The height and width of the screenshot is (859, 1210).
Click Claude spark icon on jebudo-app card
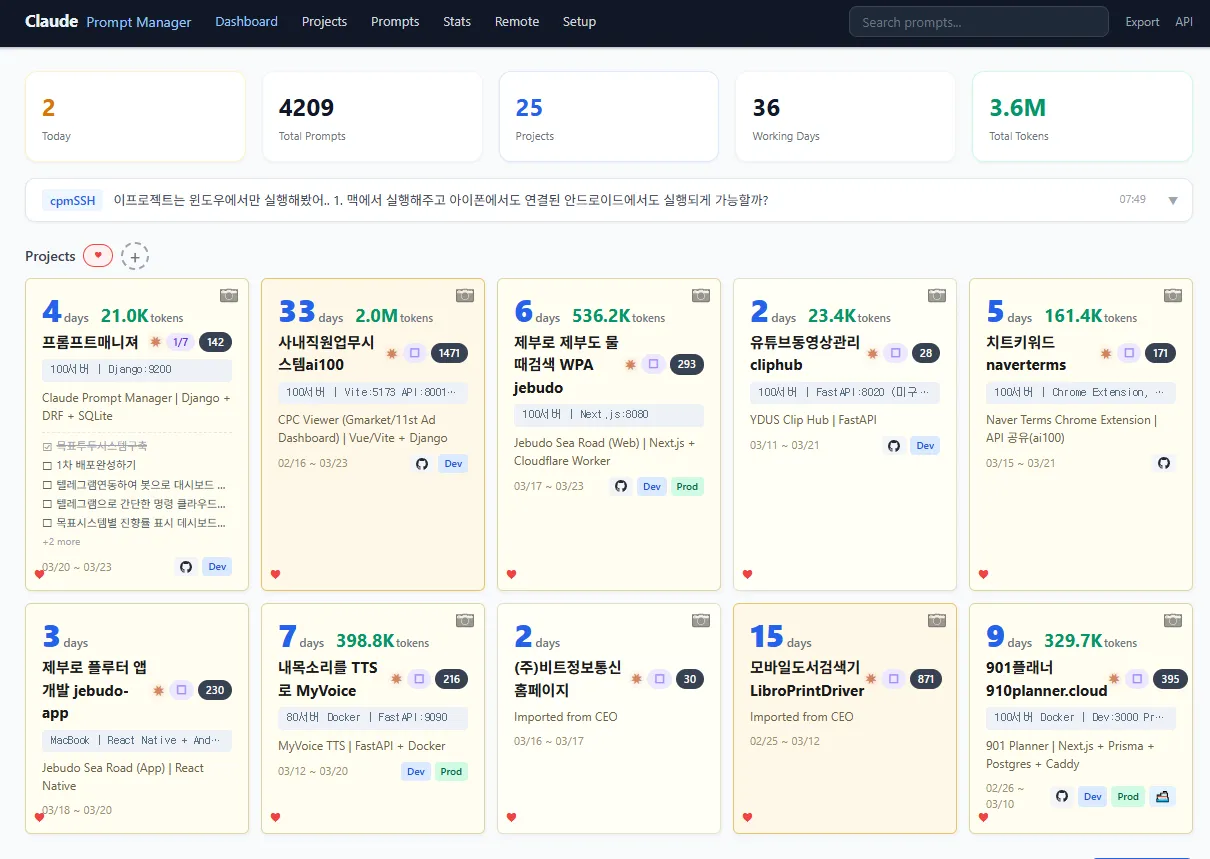(x=158, y=690)
